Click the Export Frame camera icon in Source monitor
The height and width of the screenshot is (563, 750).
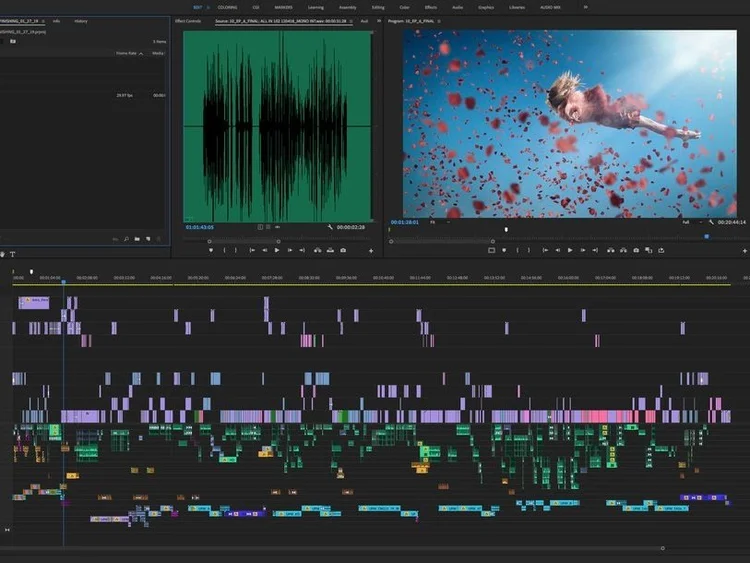(343, 250)
